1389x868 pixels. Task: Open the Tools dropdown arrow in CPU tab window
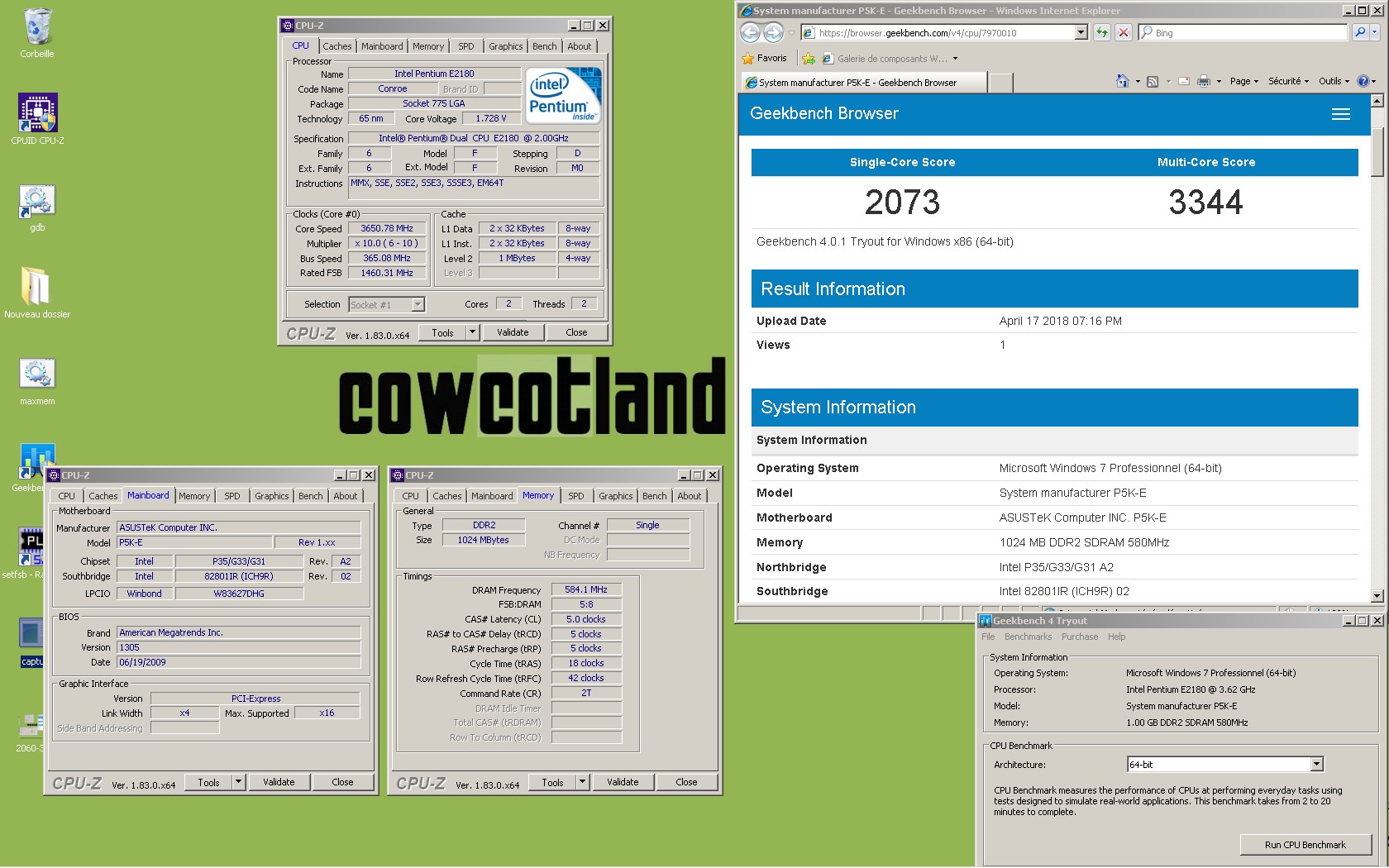tap(472, 332)
